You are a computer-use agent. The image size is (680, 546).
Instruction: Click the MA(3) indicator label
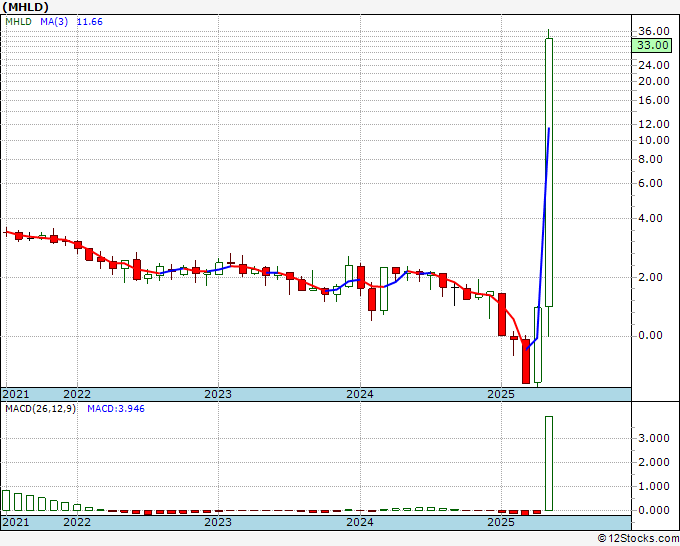[x=54, y=22]
